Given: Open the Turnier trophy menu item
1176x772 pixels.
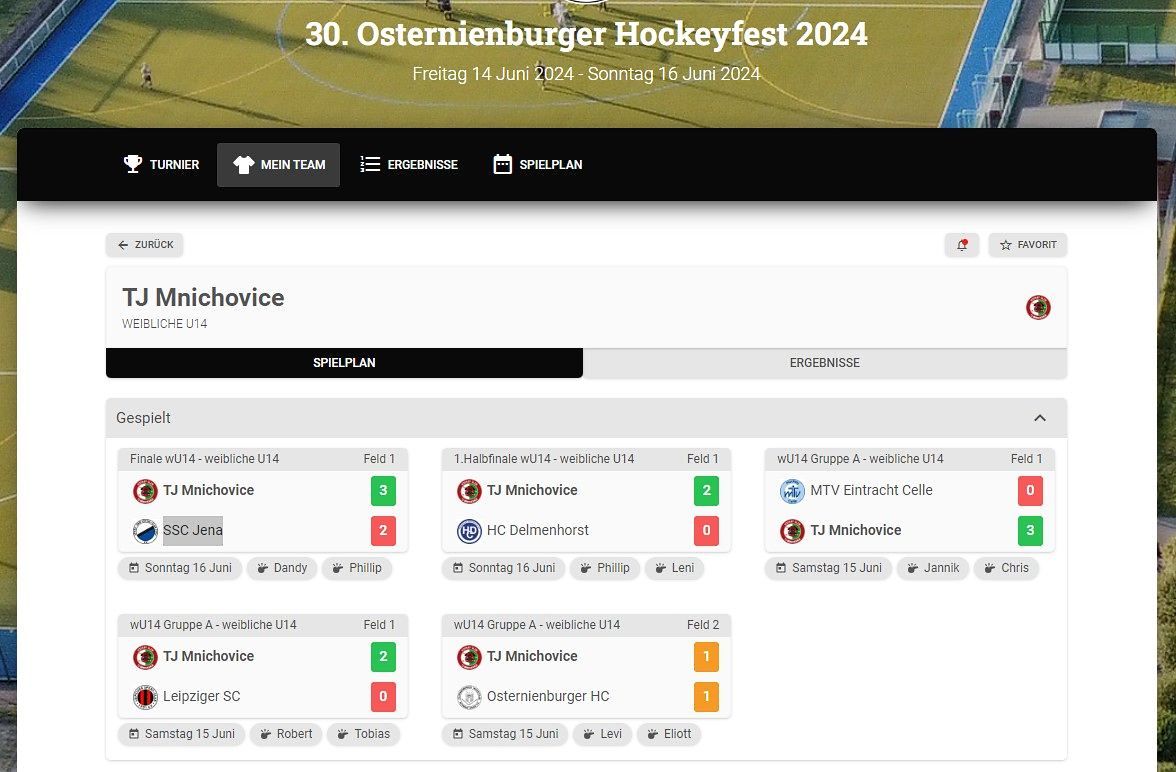Looking at the screenshot, I should [161, 164].
